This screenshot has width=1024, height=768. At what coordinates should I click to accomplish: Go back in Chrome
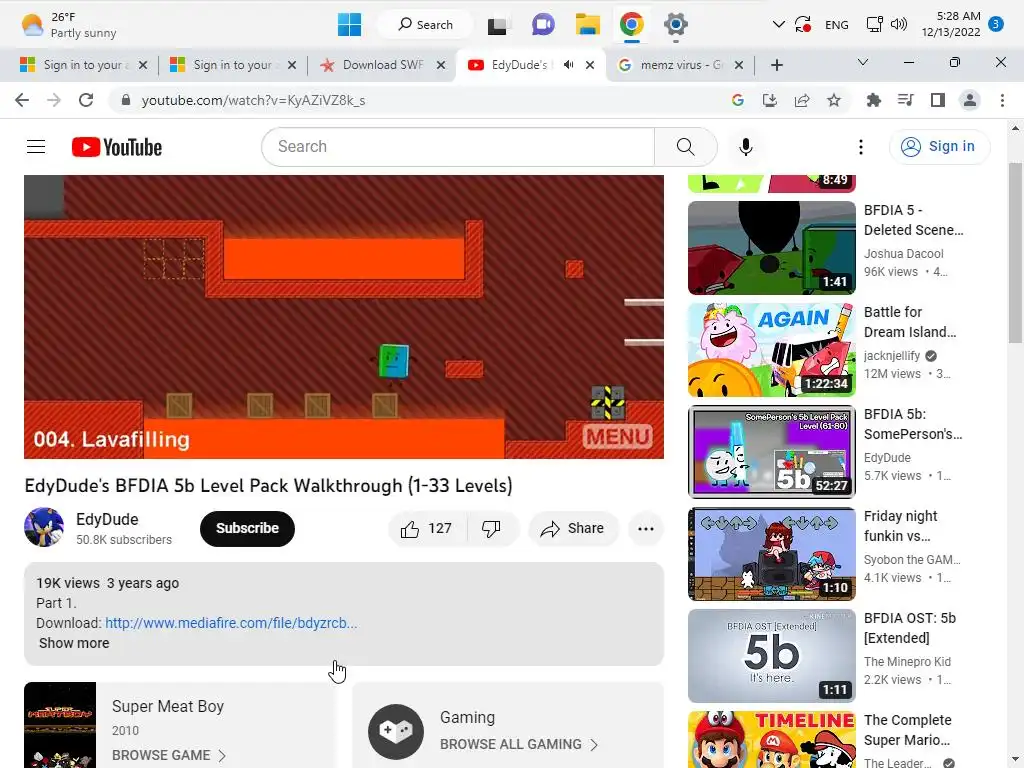22,100
